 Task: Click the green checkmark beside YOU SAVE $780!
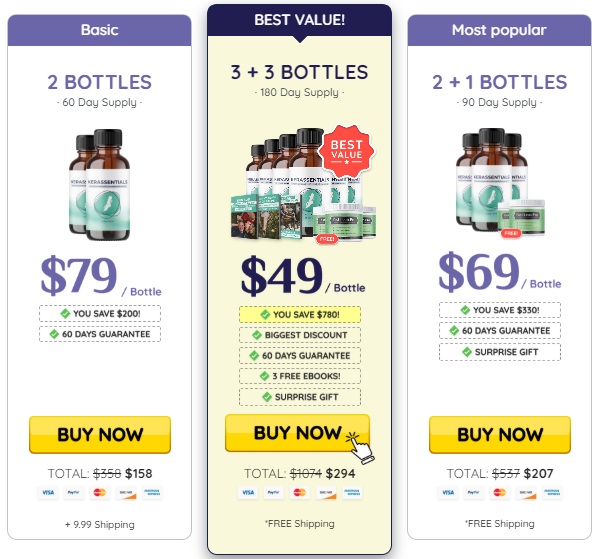click(265, 314)
